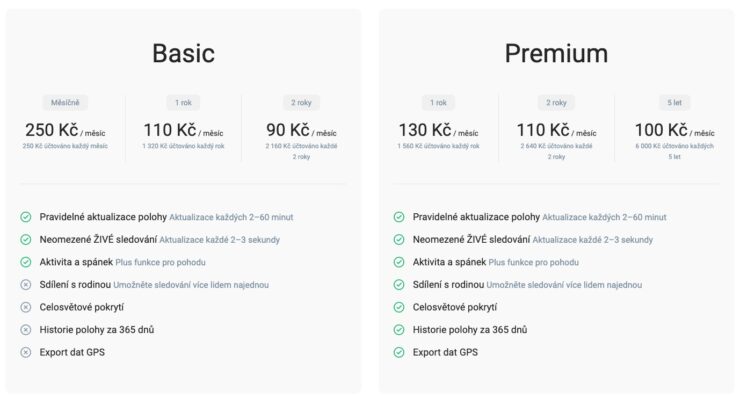Select the 5 let tag in Premium plan
Viewport: 740px width, 398px height.
674,102
